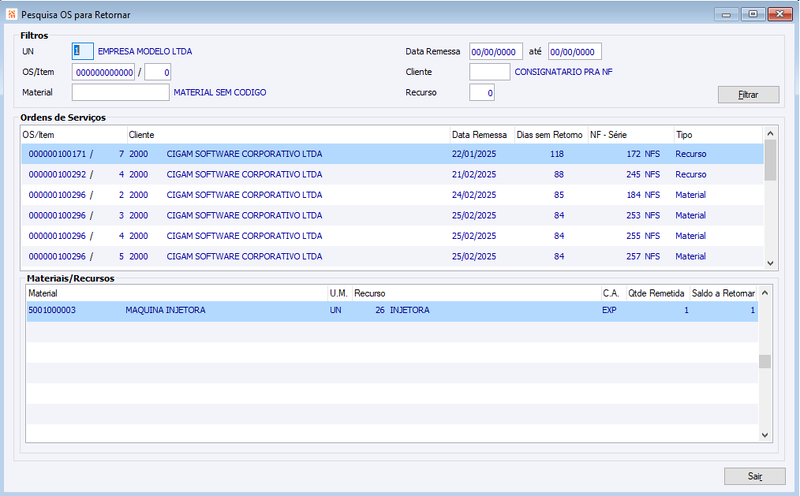Click NF 172 NFS cell
800x496 pixels.
643,154
